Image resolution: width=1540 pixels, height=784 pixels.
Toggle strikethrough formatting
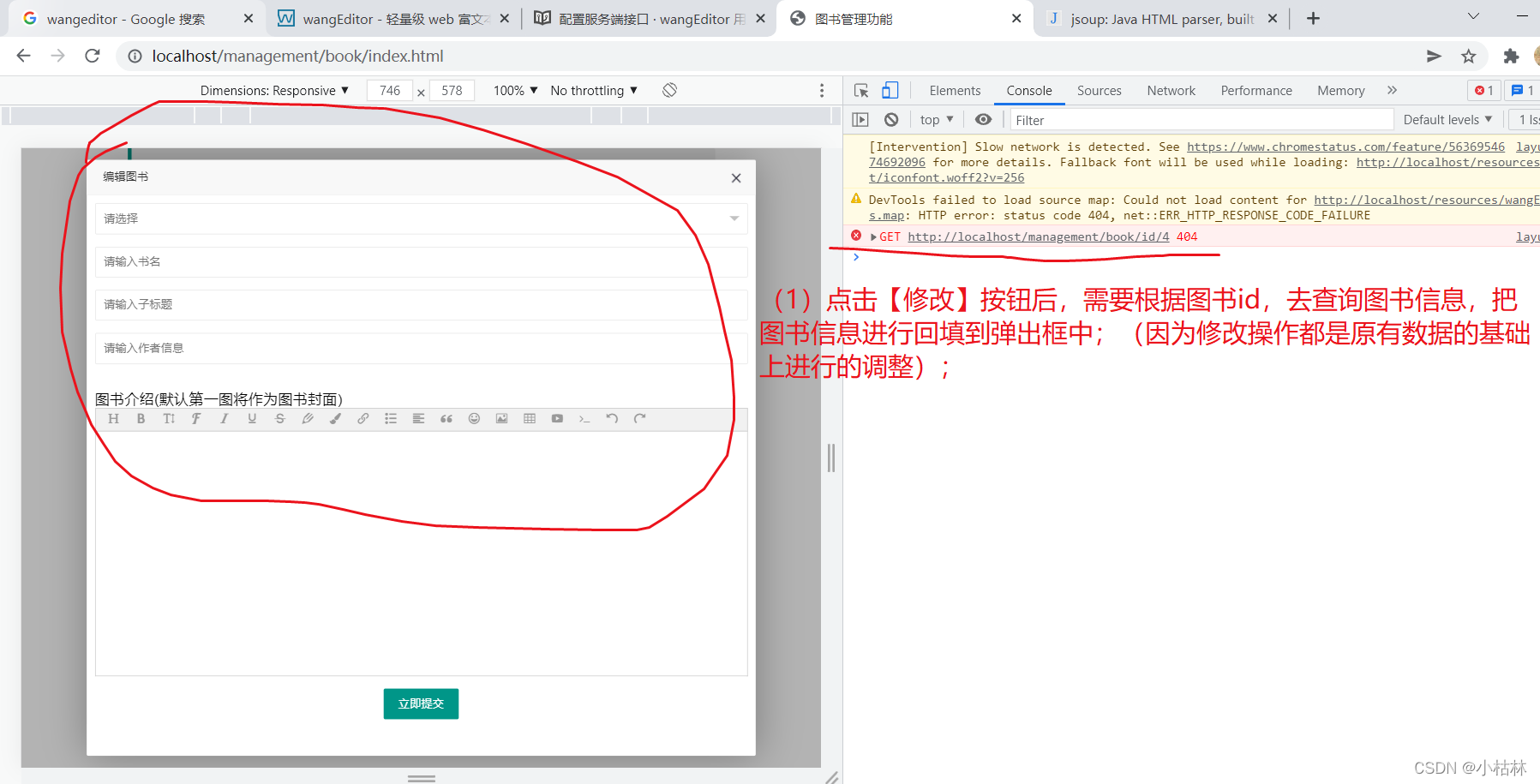click(x=279, y=419)
